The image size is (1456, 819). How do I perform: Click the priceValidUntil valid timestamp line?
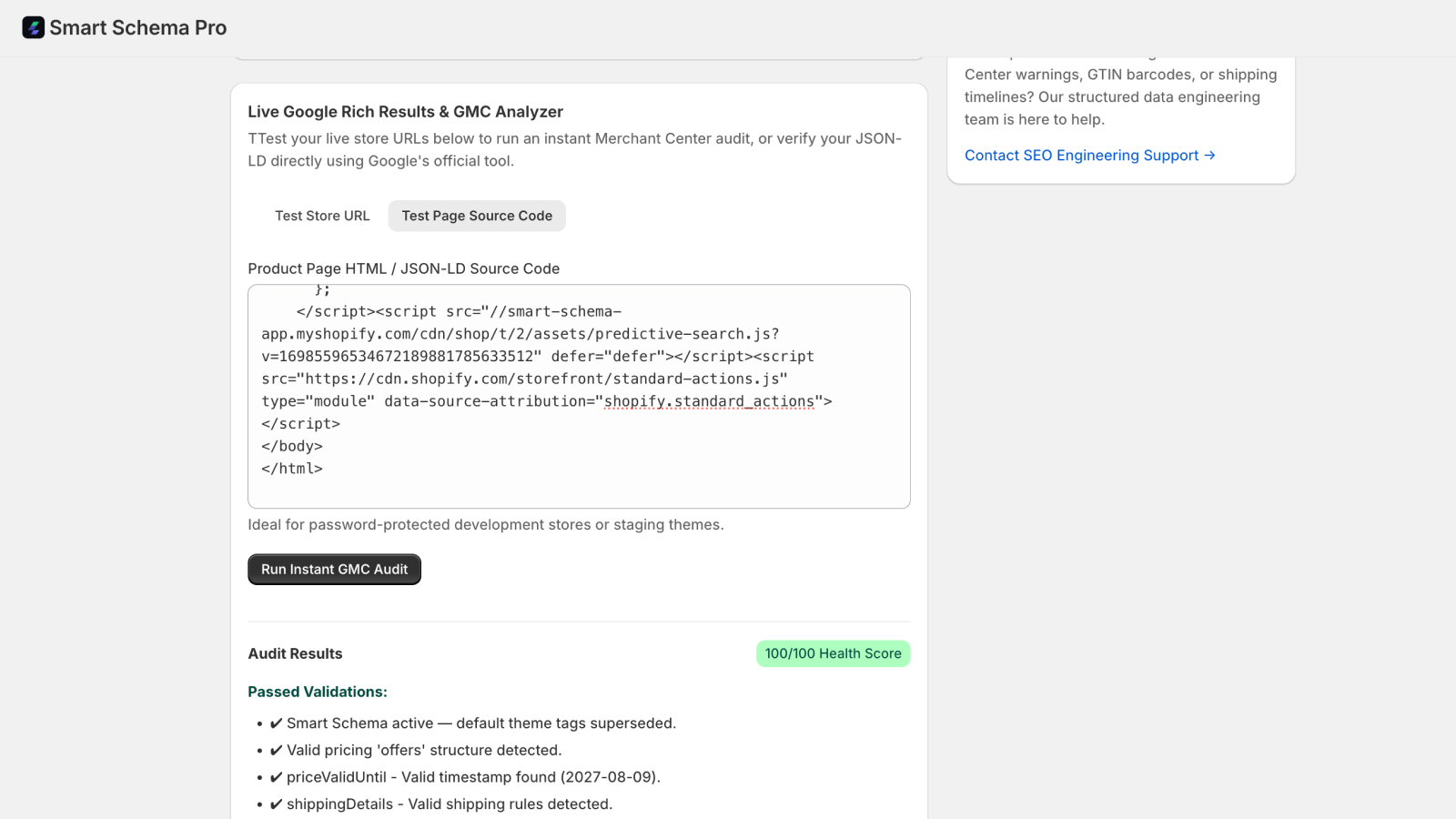click(x=465, y=777)
